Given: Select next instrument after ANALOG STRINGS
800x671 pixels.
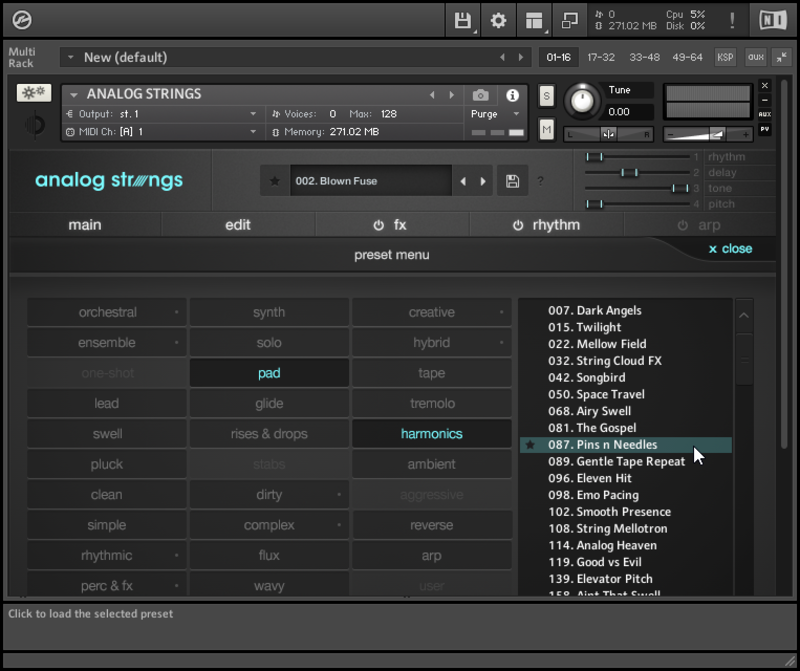Looking at the screenshot, I should pyautogui.click(x=452, y=95).
